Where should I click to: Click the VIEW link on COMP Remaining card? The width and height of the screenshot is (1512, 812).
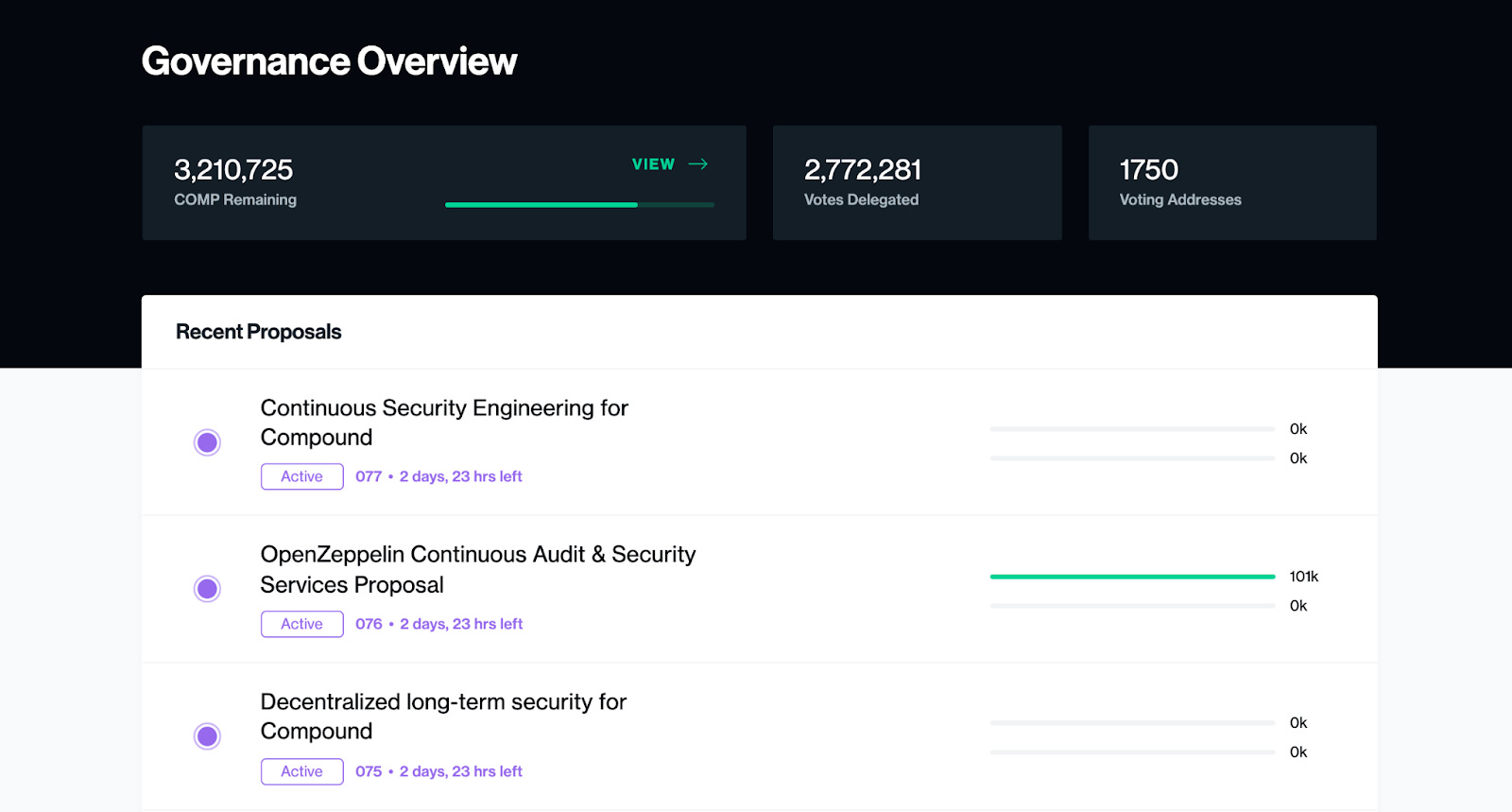tap(653, 164)
